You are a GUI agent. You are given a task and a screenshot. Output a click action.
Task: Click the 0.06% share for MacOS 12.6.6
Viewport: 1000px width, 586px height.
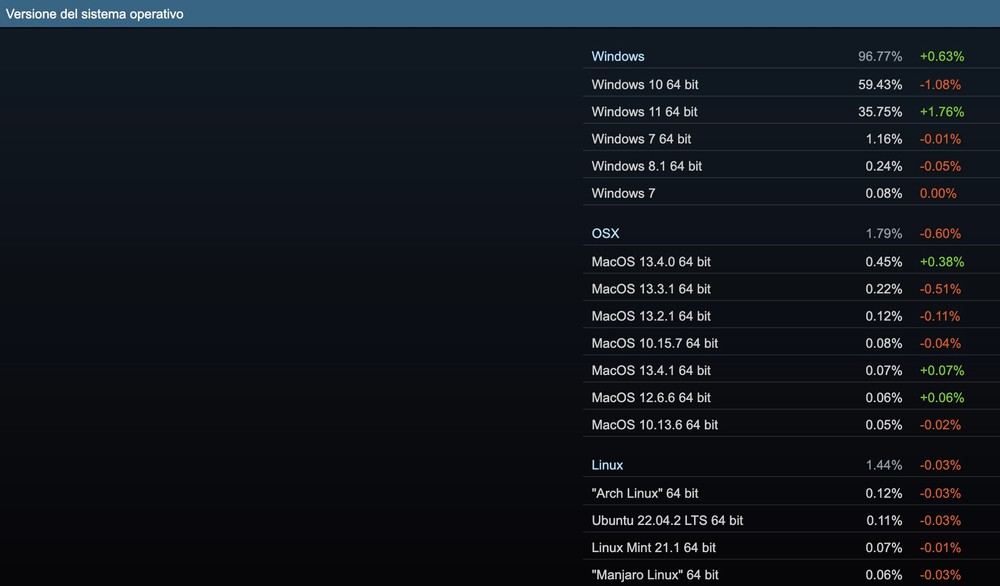point(884,397)
